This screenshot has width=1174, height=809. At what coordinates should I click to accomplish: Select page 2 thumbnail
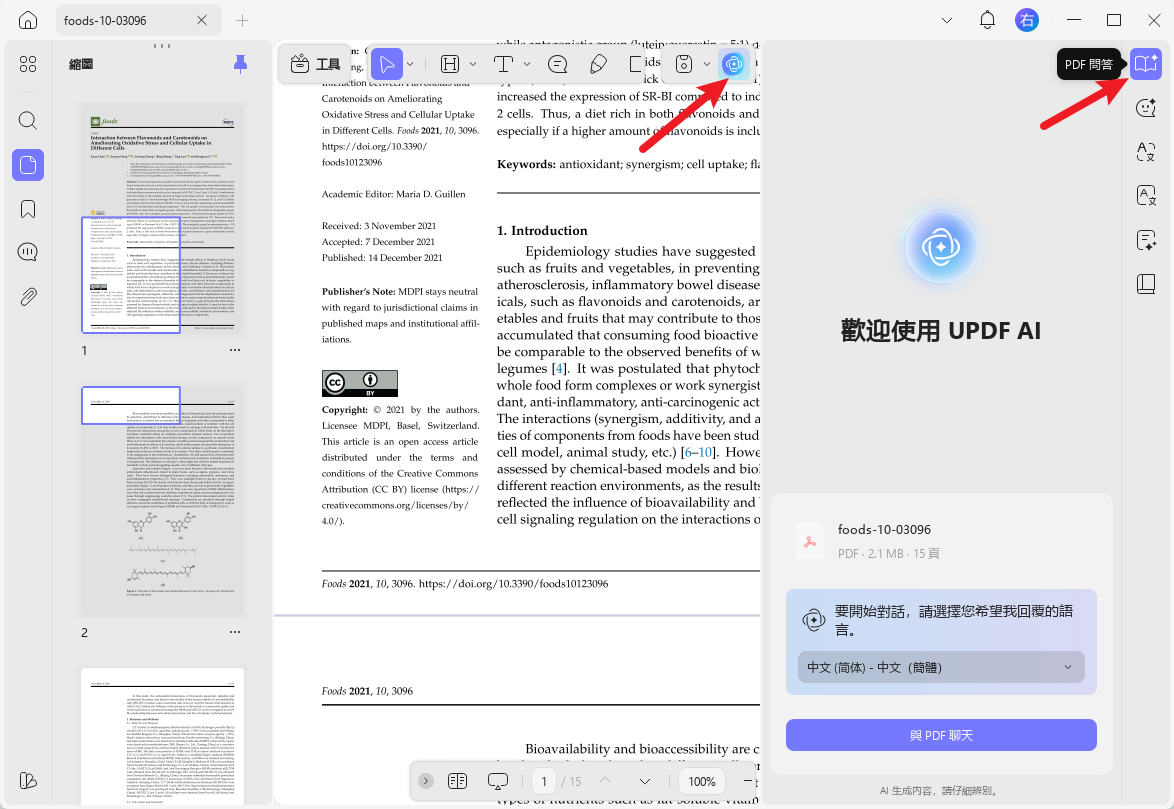pos(162,501)
